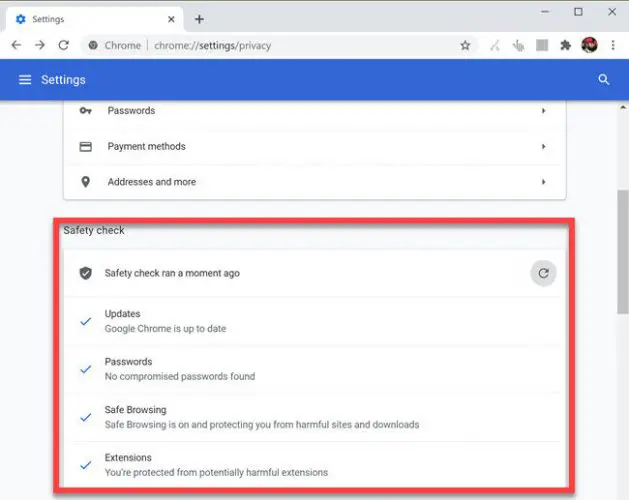Click the page vertical scrollbar thumb

pyautogui.click(x=623, y=252)
